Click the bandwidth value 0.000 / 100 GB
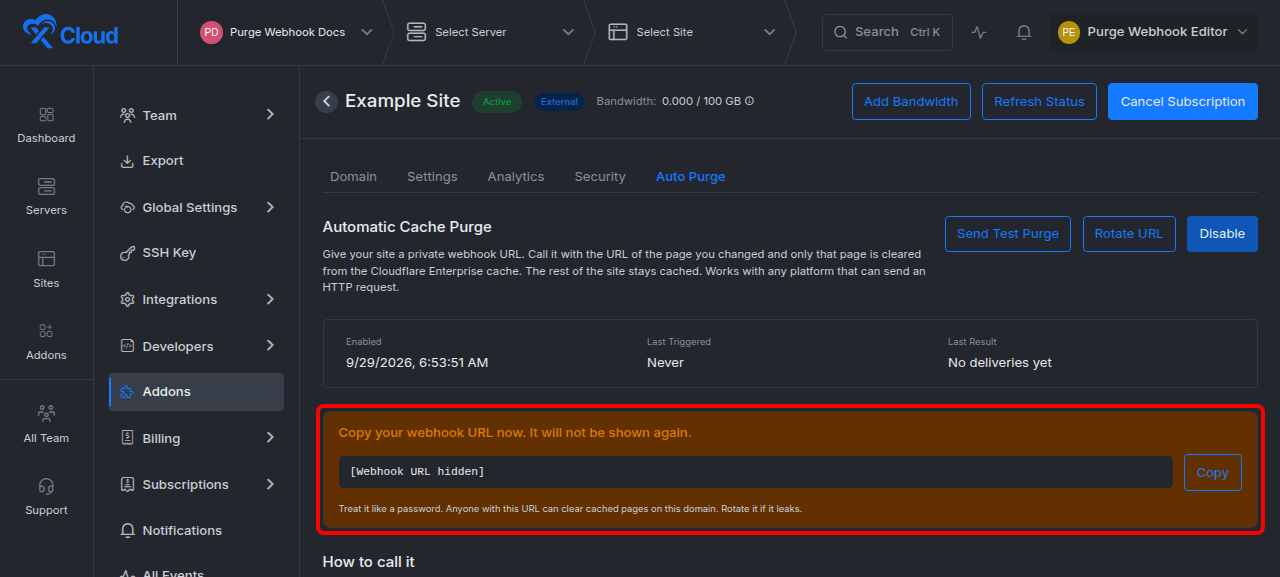The width and height of the screenshot is (1280, 577). pyautogui.click(x=701, y=101)
